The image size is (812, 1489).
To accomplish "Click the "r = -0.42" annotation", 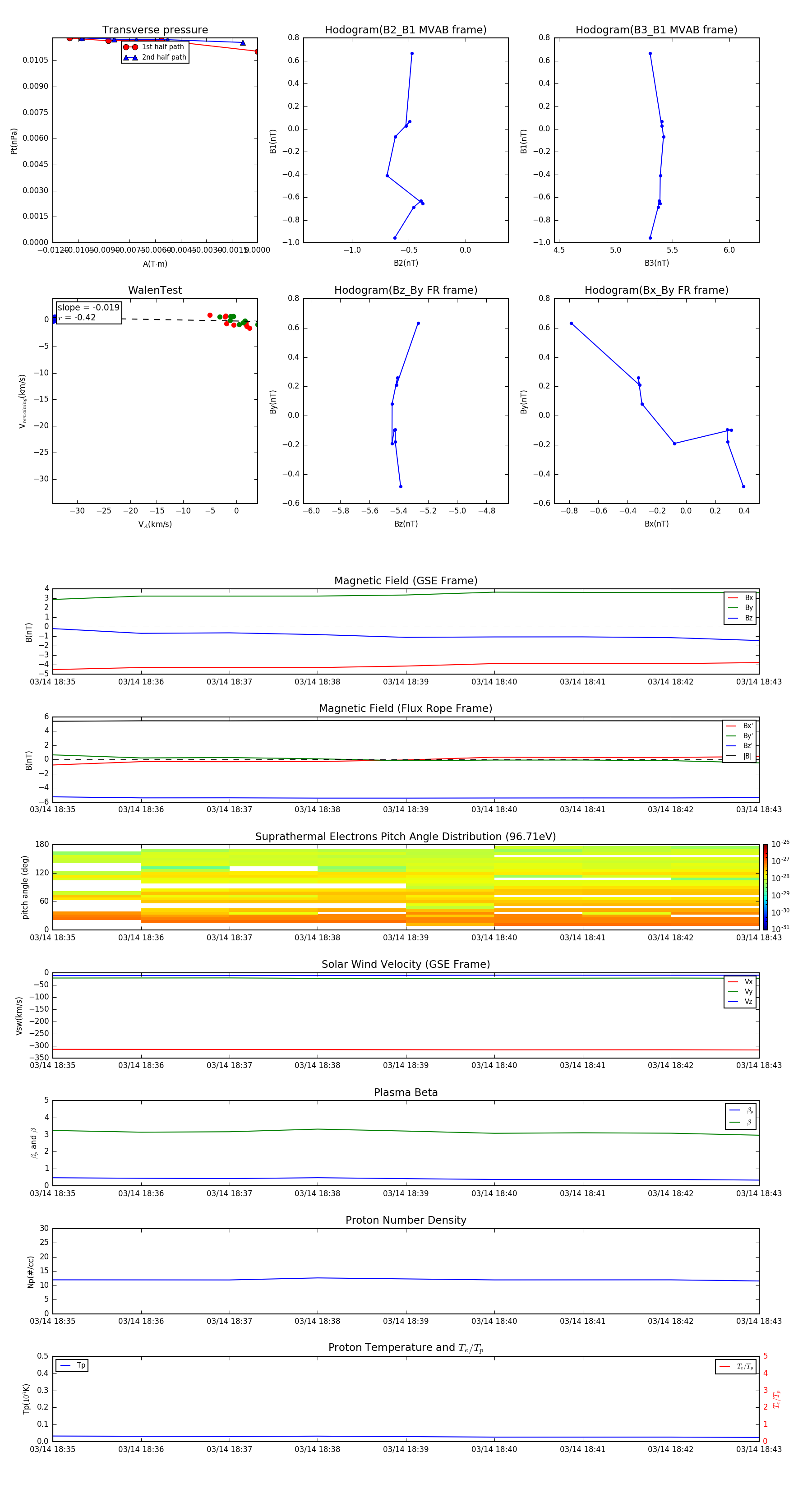I will [77, 317].
